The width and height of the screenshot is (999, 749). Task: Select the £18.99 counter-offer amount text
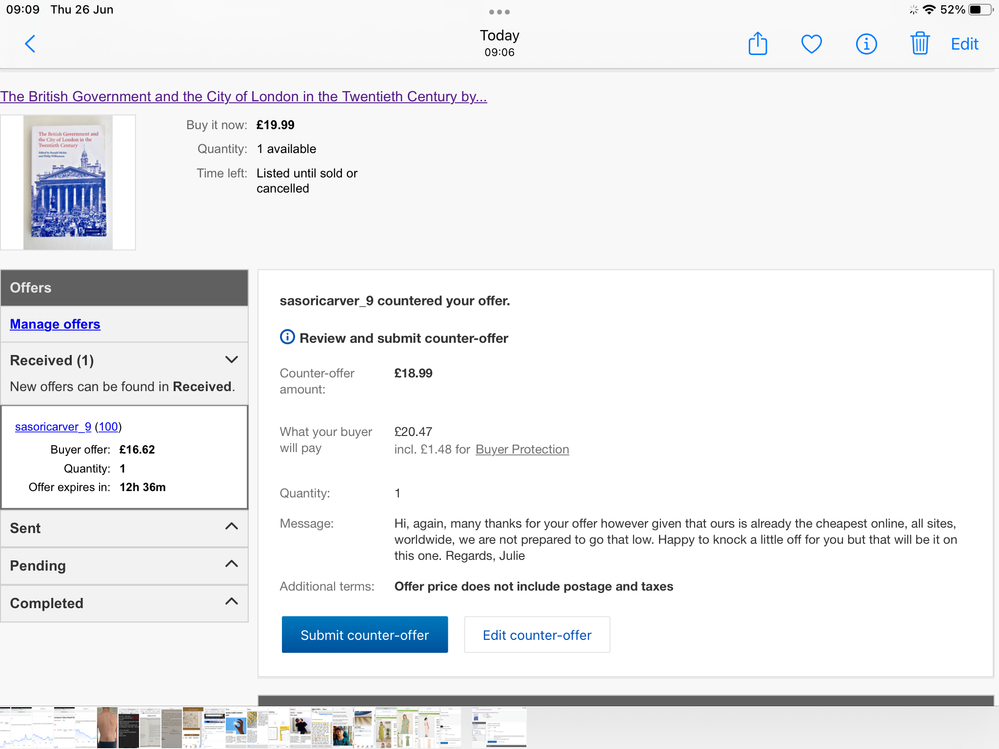[x=413, y=373]
